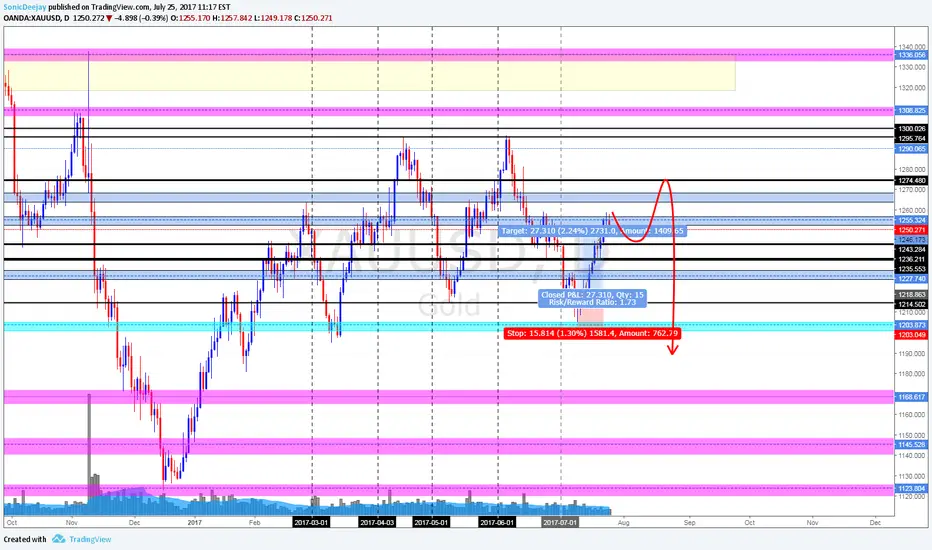
Task: Open the SonicDeejay author profile link
Action: click(x=24, y=7)
